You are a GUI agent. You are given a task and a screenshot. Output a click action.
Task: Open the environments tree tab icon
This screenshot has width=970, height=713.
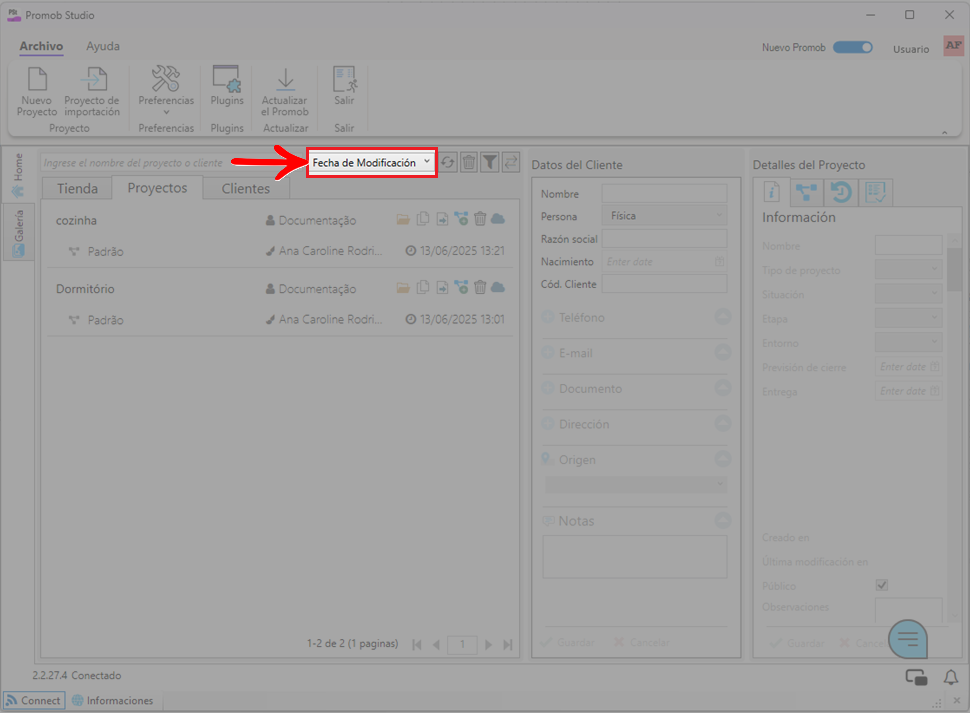point(806,192)
